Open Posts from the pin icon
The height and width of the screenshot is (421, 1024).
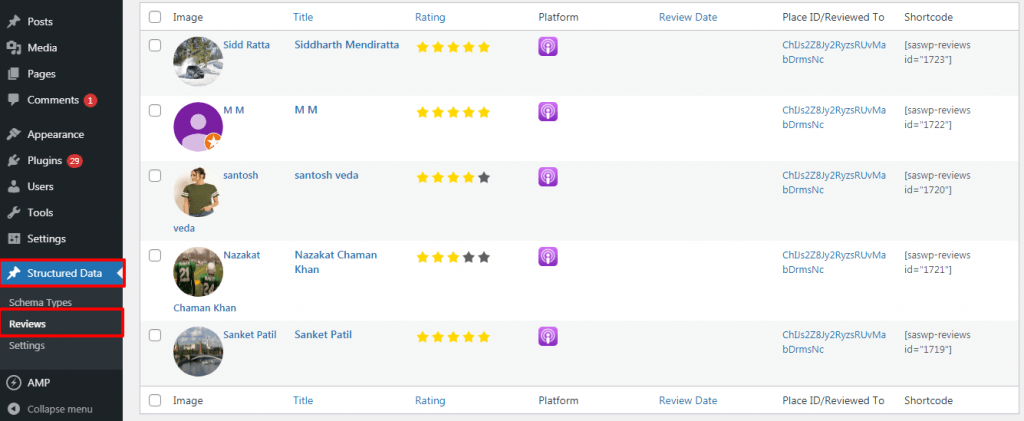[x=13, y=22]
